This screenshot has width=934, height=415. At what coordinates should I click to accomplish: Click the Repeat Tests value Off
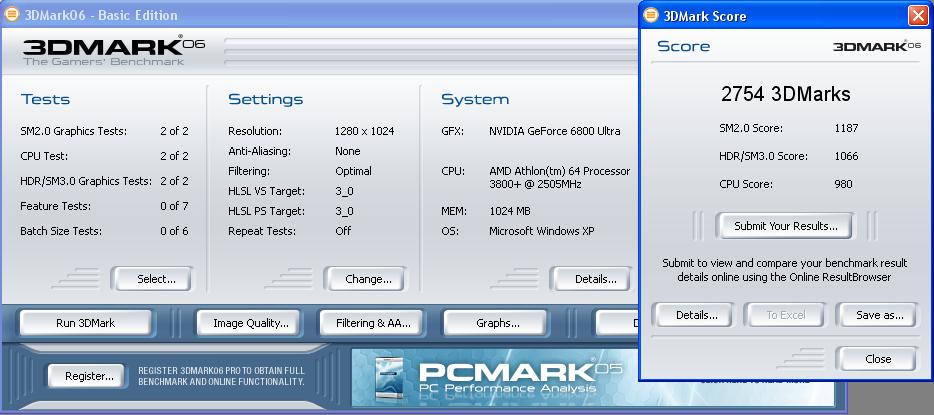pyautogui.click(x=343, y=231)
